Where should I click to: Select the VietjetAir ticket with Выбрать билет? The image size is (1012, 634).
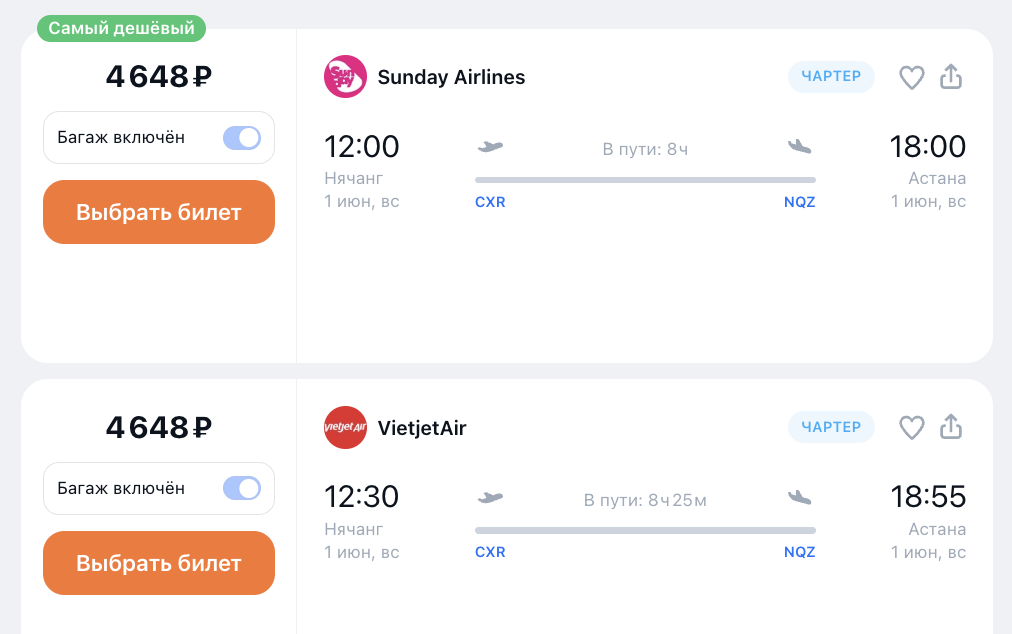[159, 563]
